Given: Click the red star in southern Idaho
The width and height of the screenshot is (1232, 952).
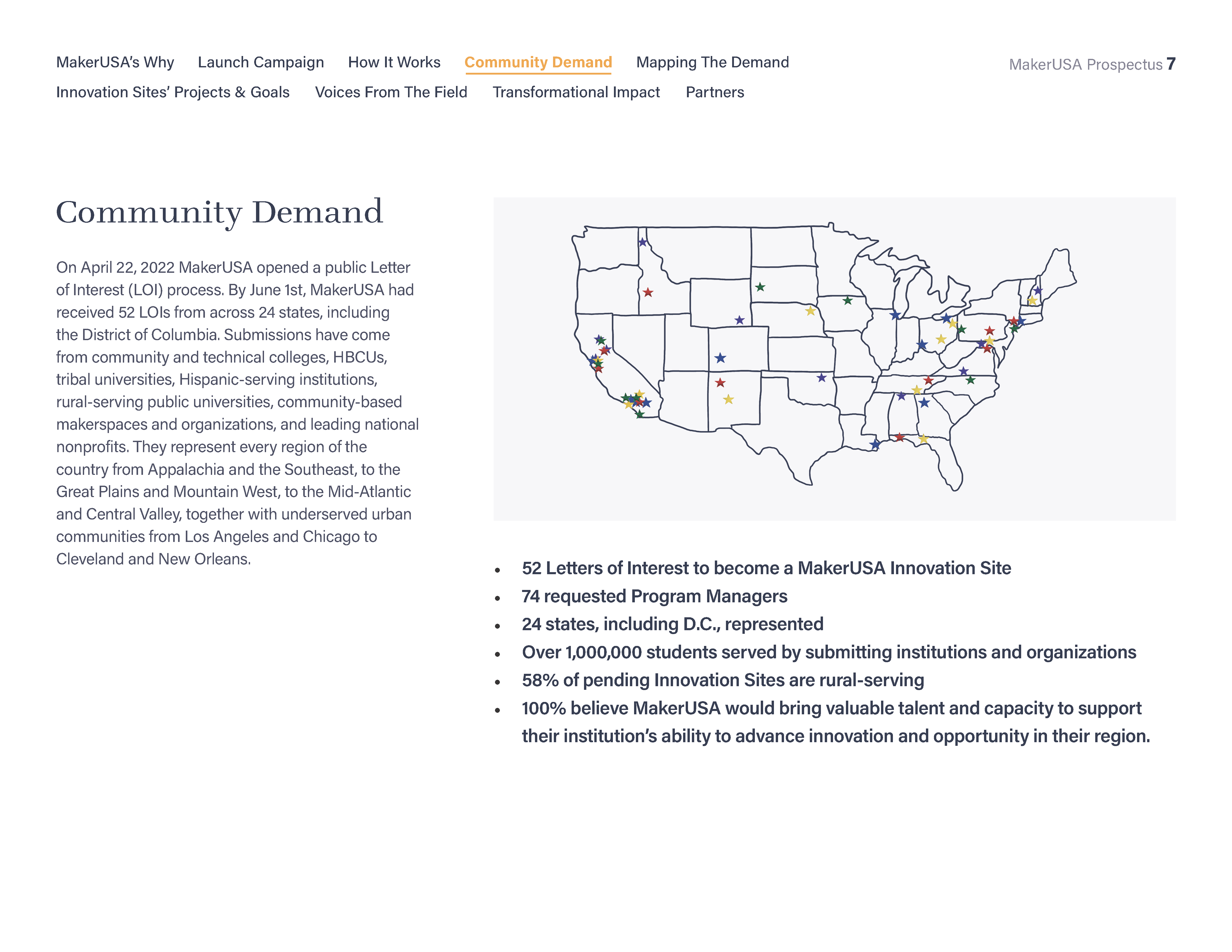Looking at the screenshot, I should (648, 292).
